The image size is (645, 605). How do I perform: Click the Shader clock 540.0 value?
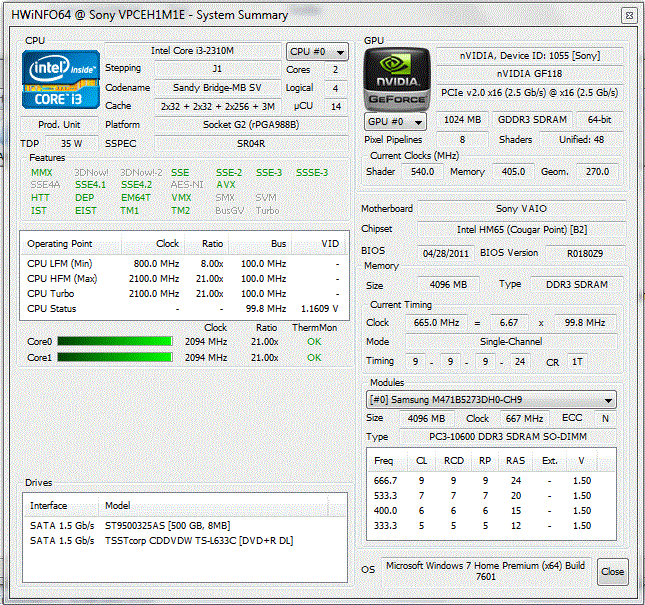point(422,172)
